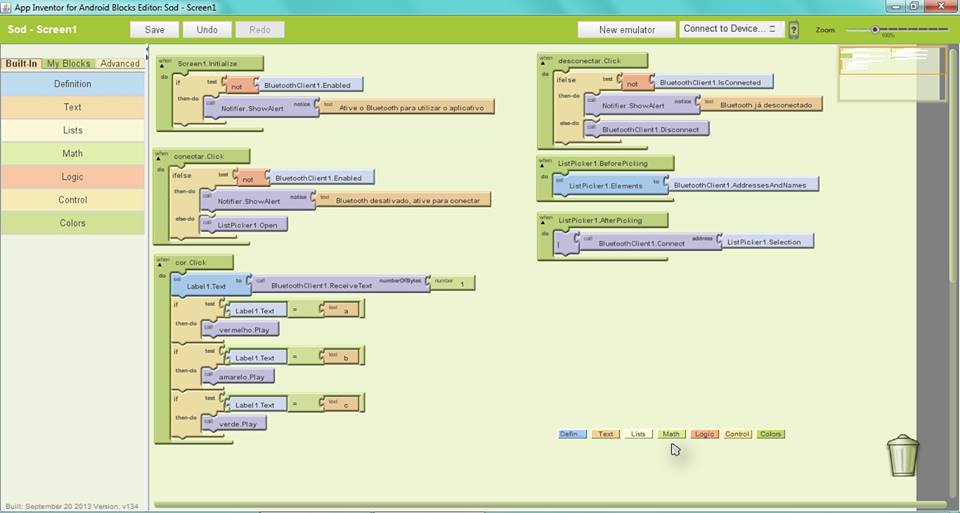
Task: Click the Java icon in title bar
Action: point(7,6)
